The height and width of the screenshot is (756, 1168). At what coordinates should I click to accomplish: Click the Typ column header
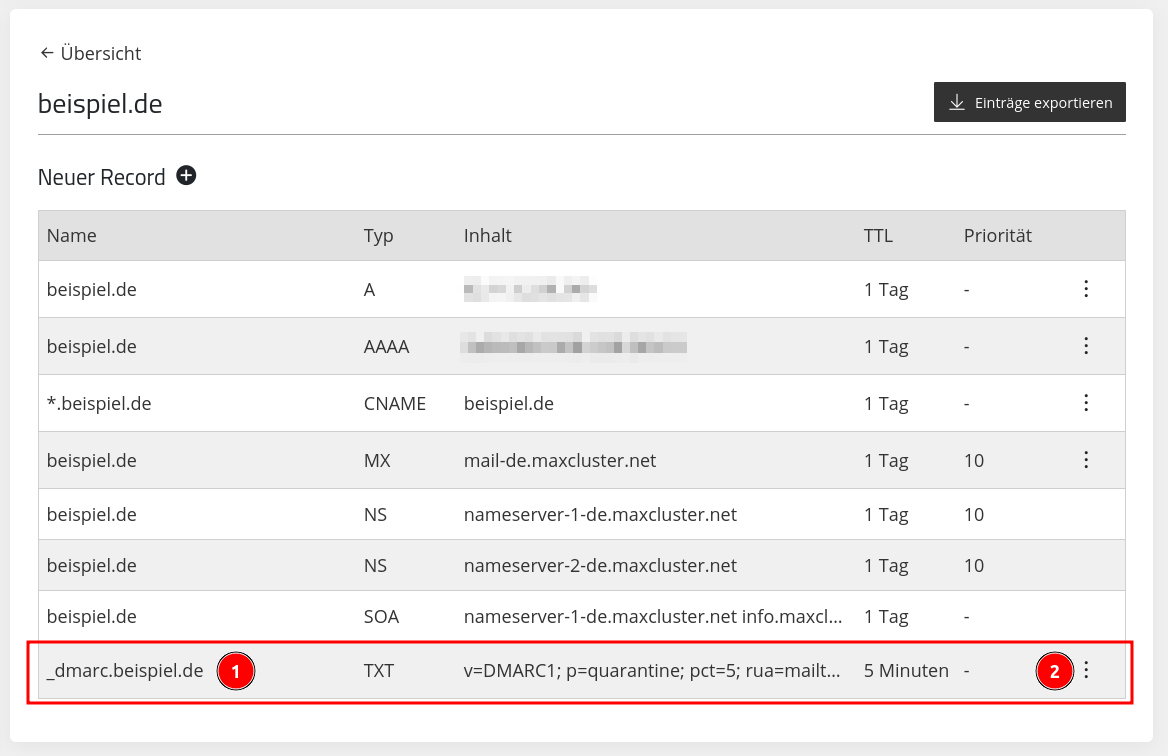(x=378, y=235)
